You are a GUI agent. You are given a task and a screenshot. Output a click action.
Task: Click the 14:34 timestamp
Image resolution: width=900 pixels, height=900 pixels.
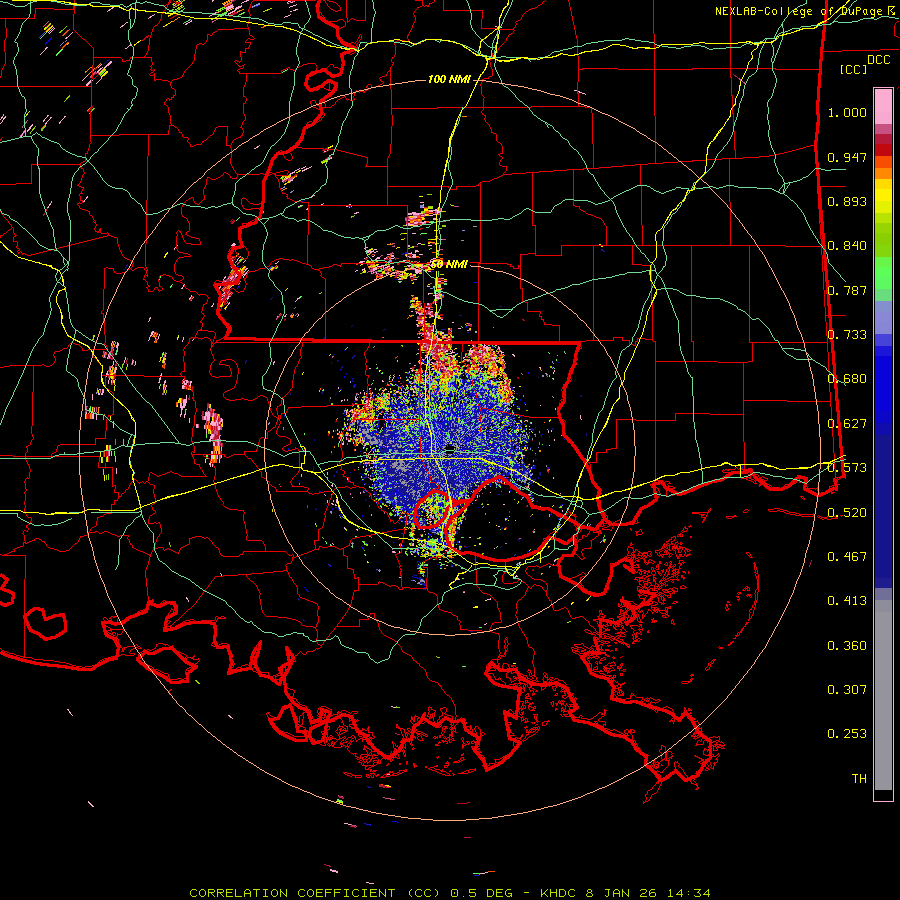689,893
